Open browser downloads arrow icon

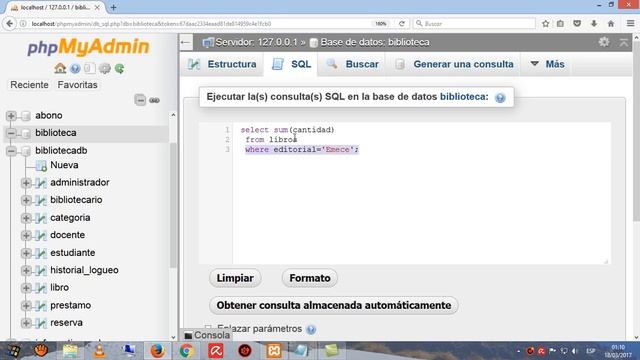594,24
